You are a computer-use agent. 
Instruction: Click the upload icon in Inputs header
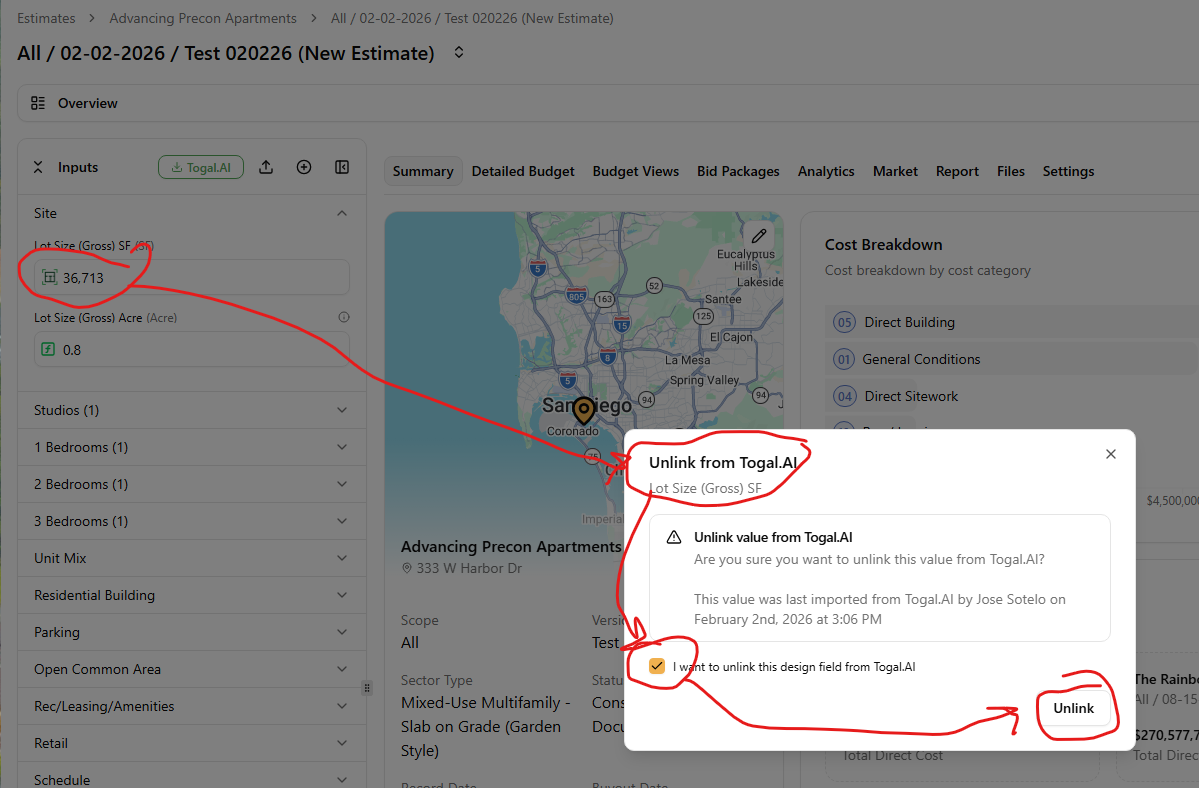click(266, 168)
